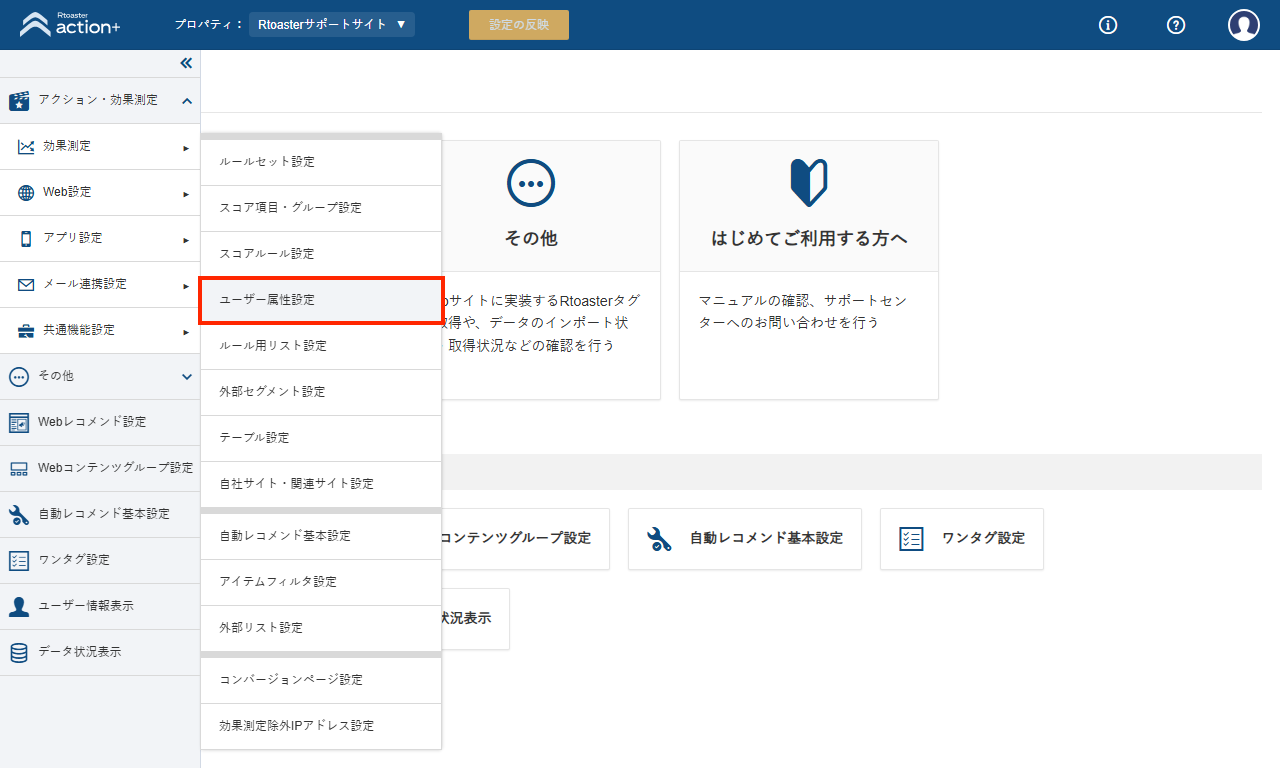Select スコアルール設定 menu entry
Viewport: 1280px width, 768px height.
[321, 254]
